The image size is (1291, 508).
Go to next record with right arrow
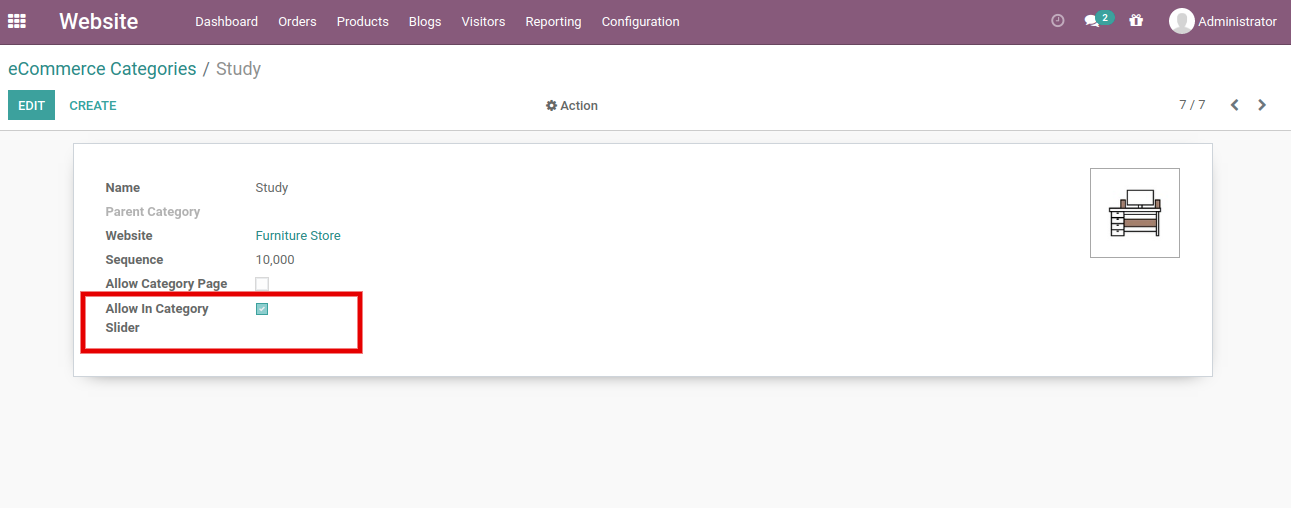click(1262, 105)
